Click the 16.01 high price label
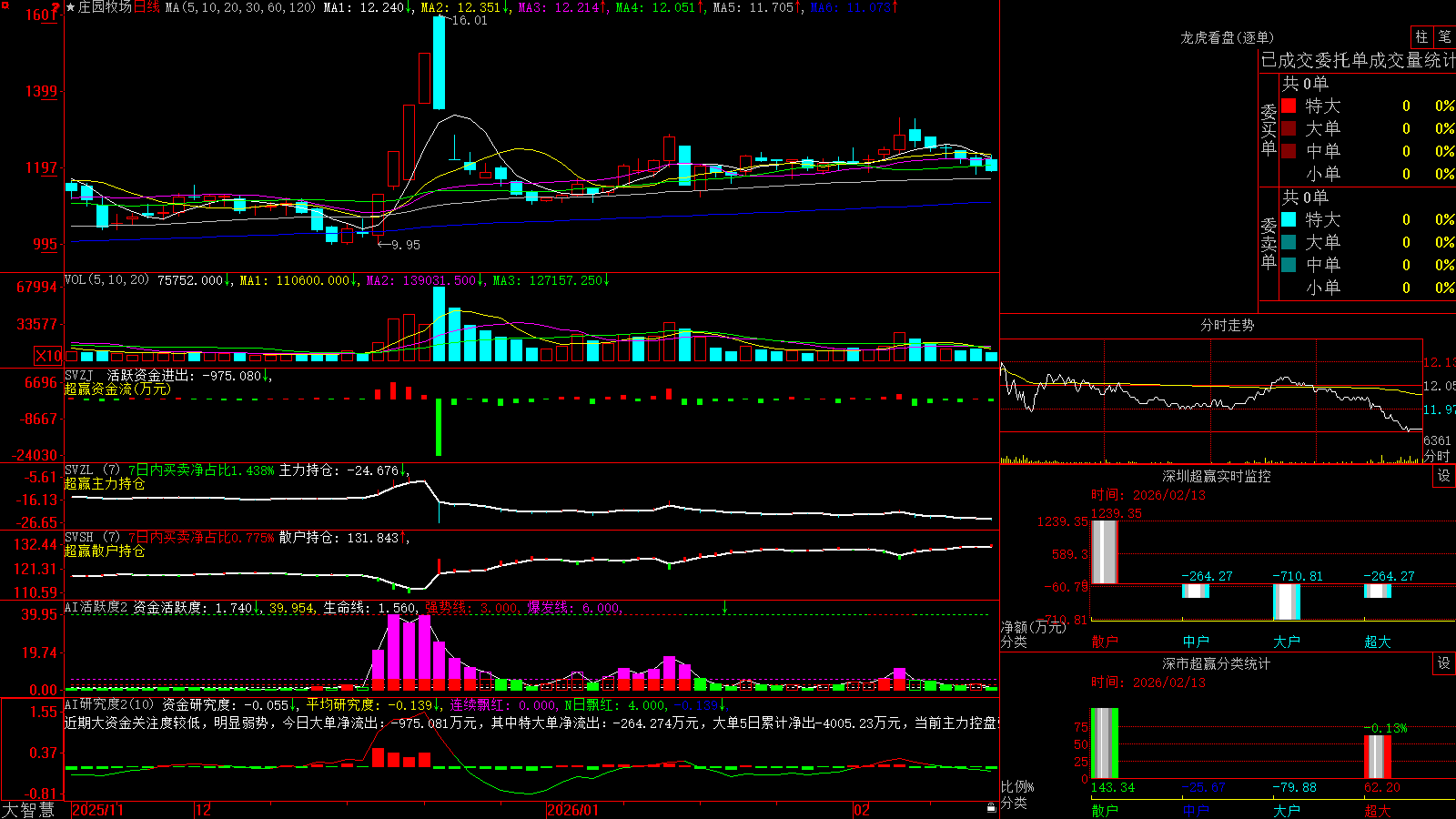The height and width of the screenshot is (819, 1456). [x=470, y=20]
